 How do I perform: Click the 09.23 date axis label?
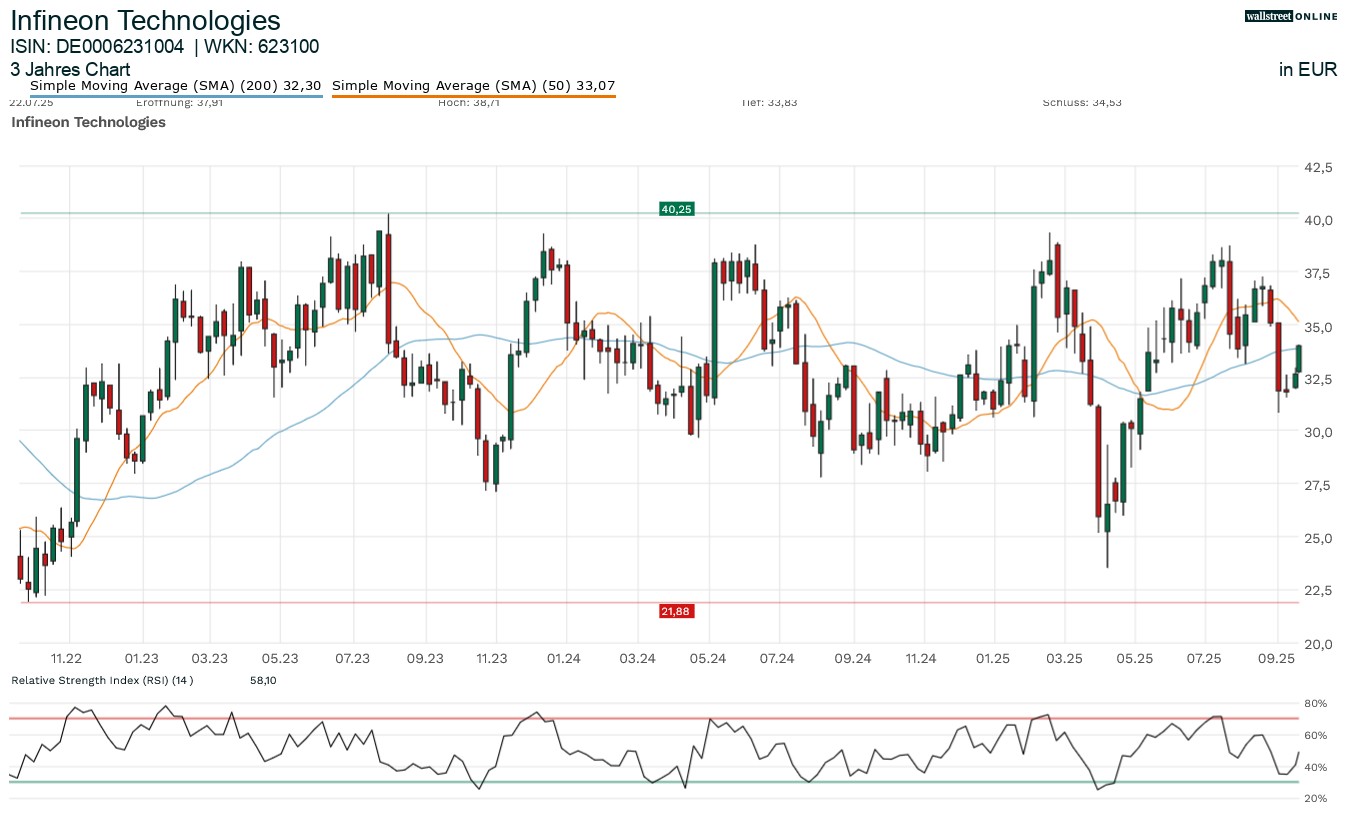click(426, 658)
